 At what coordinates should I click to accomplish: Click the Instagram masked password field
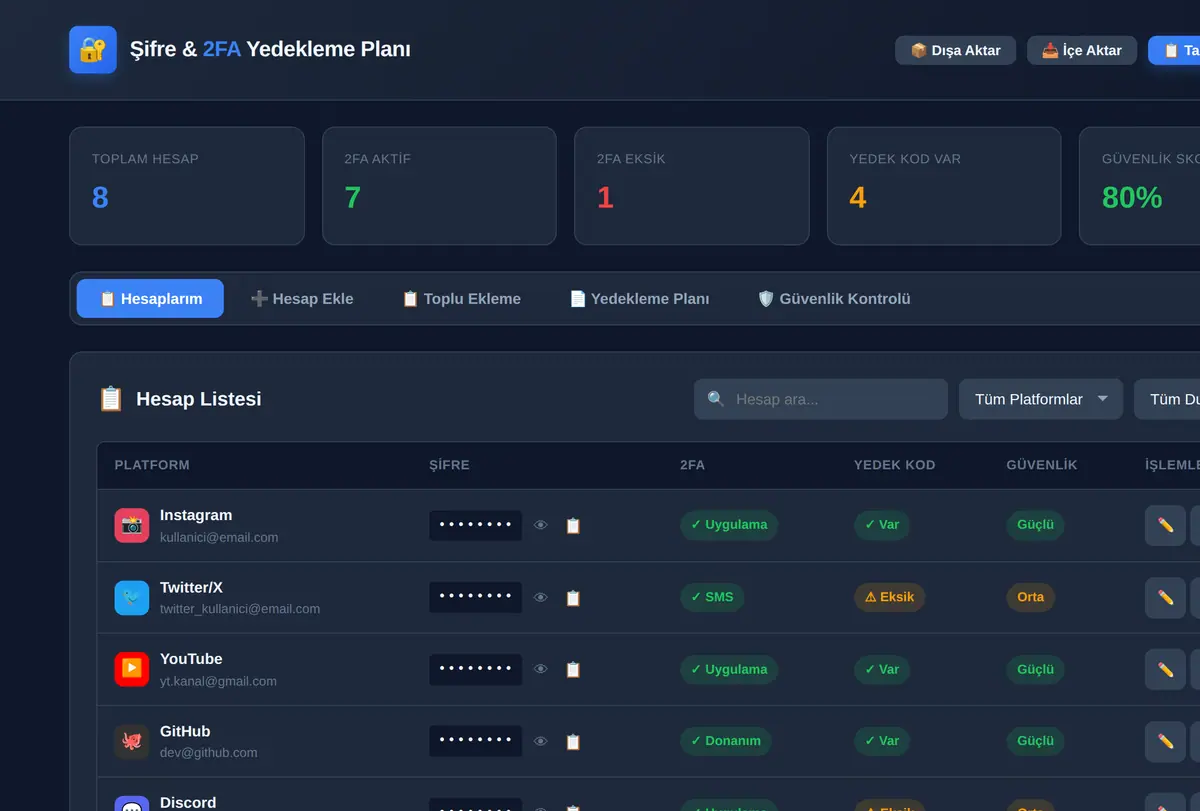(475, 525)
